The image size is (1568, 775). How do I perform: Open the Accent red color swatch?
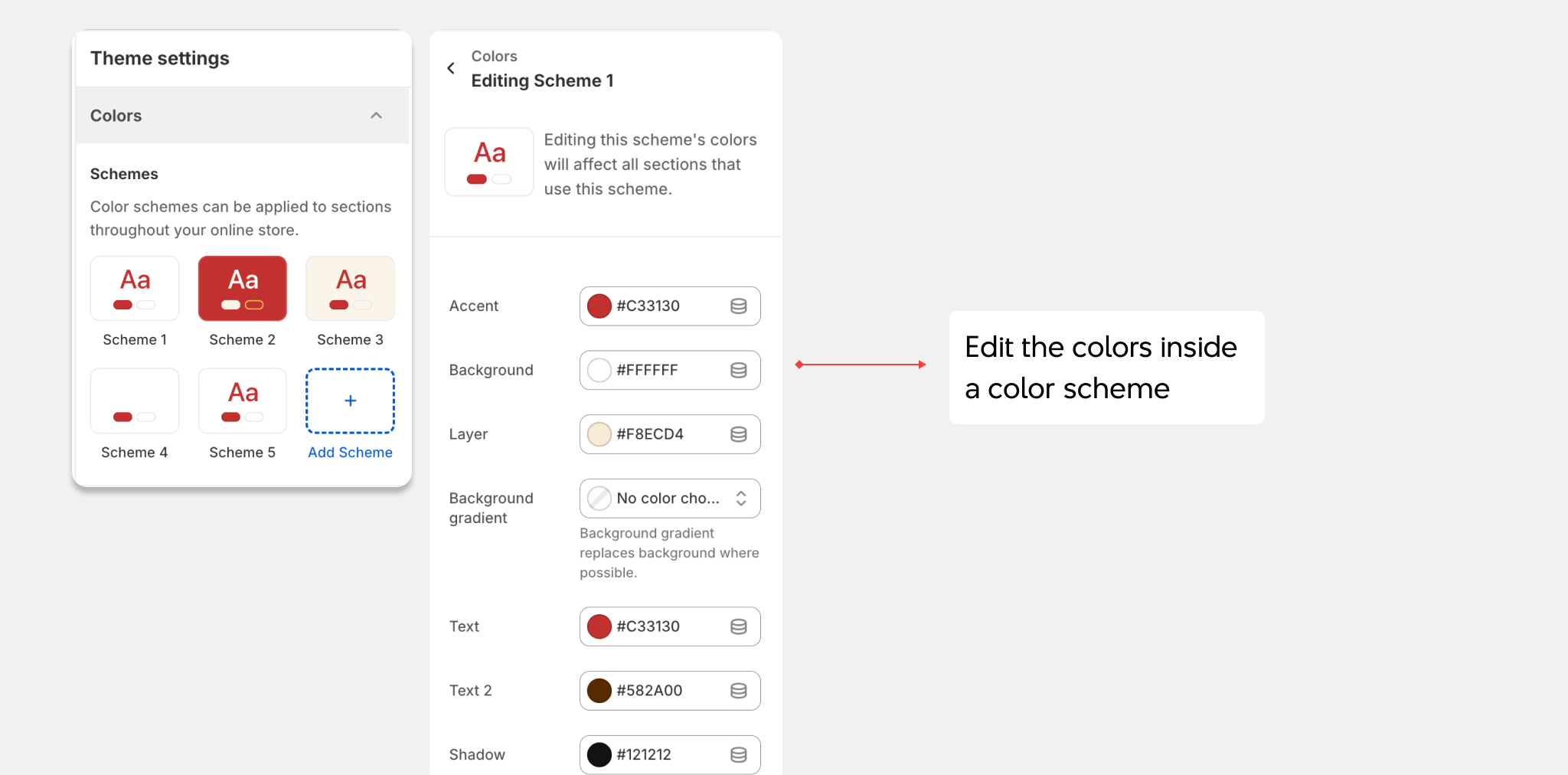(599, 306)
